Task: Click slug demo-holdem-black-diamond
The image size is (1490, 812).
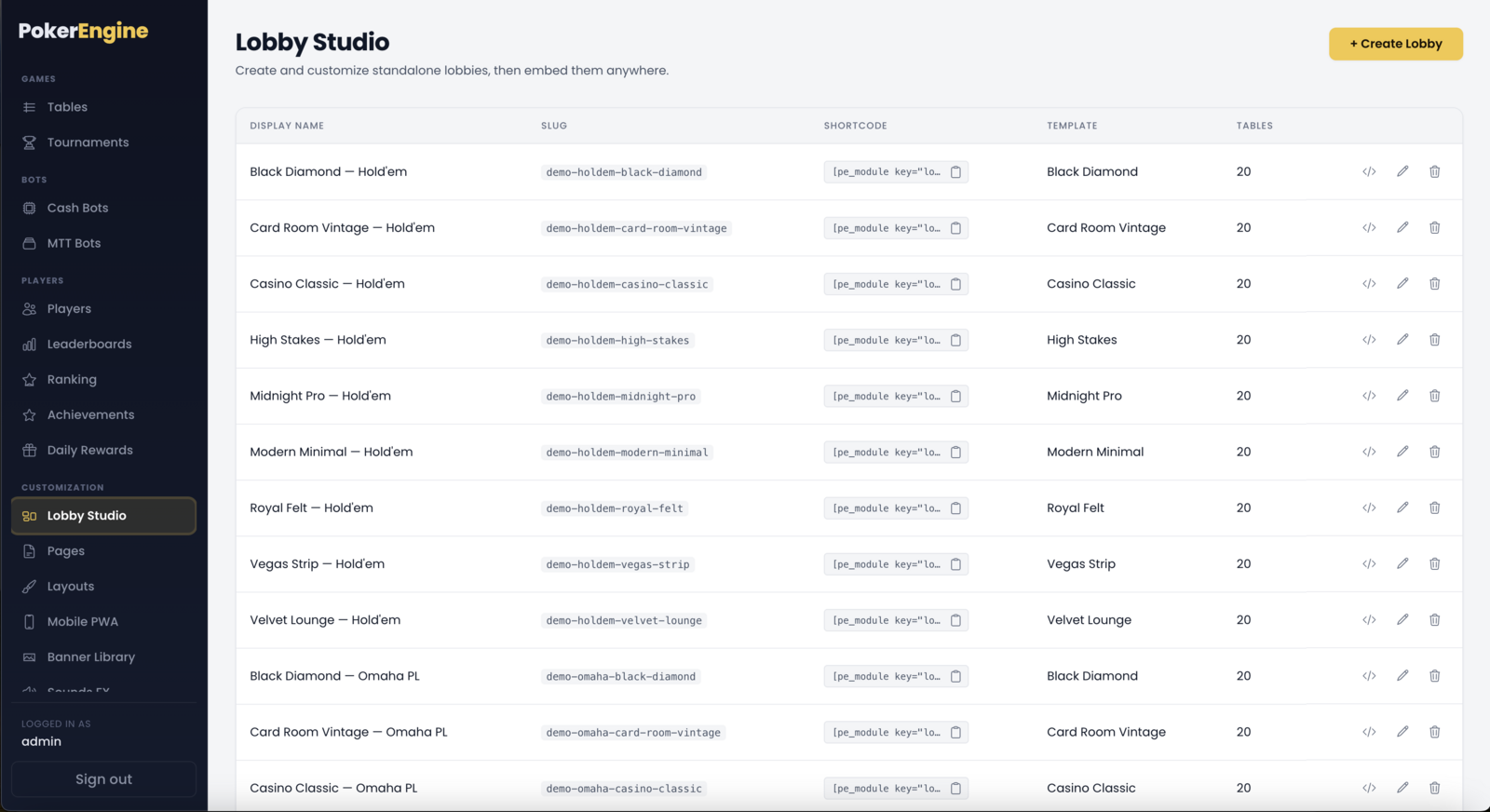Action: pos(624,172)
